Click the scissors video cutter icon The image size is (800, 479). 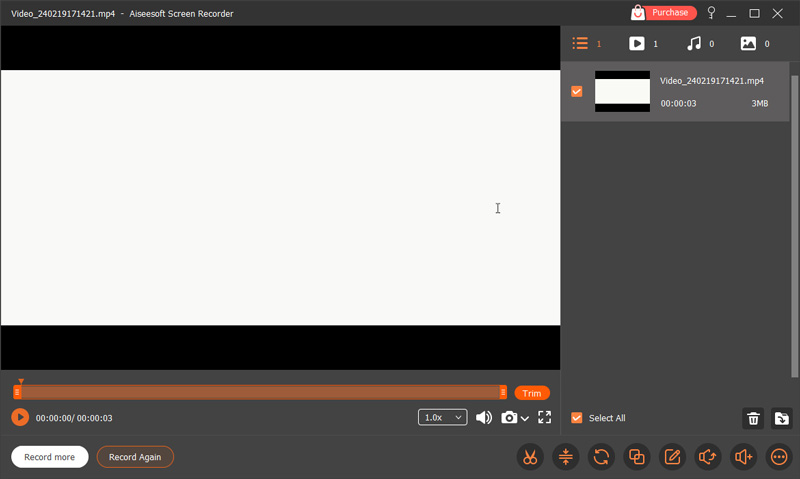pos(530,457)
